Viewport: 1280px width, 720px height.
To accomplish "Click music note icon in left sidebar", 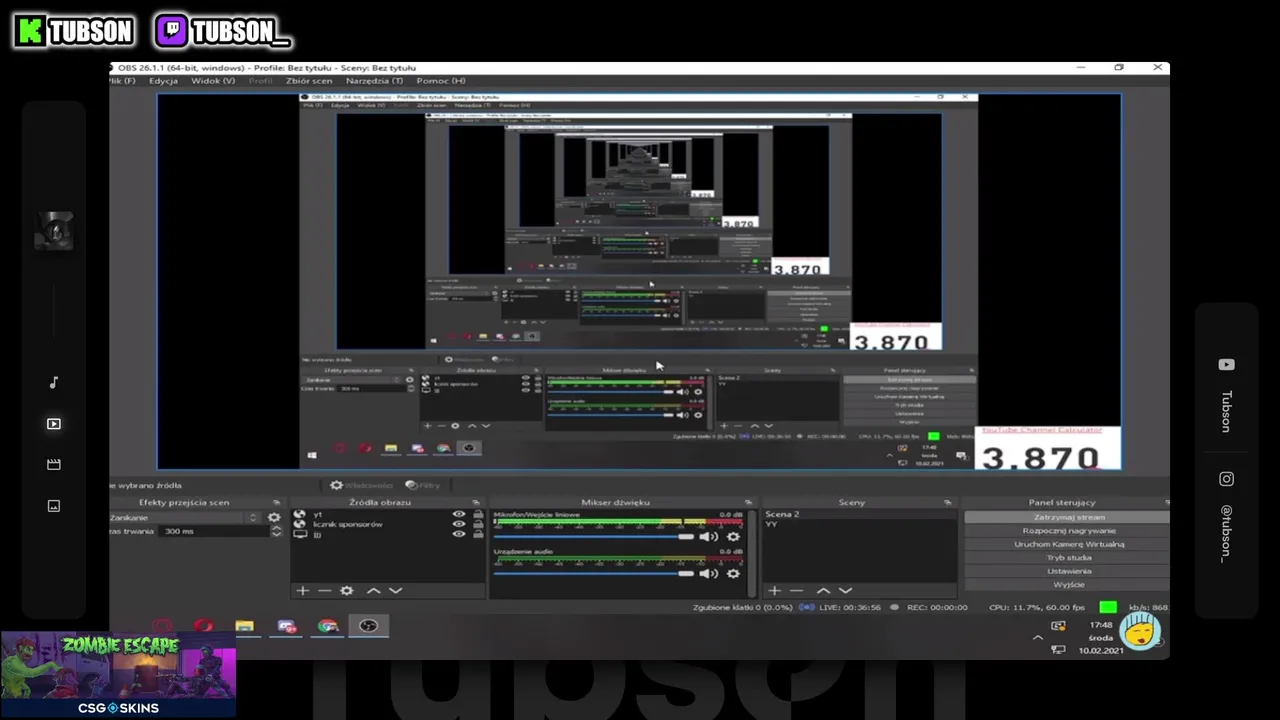I will pos(54,383).
